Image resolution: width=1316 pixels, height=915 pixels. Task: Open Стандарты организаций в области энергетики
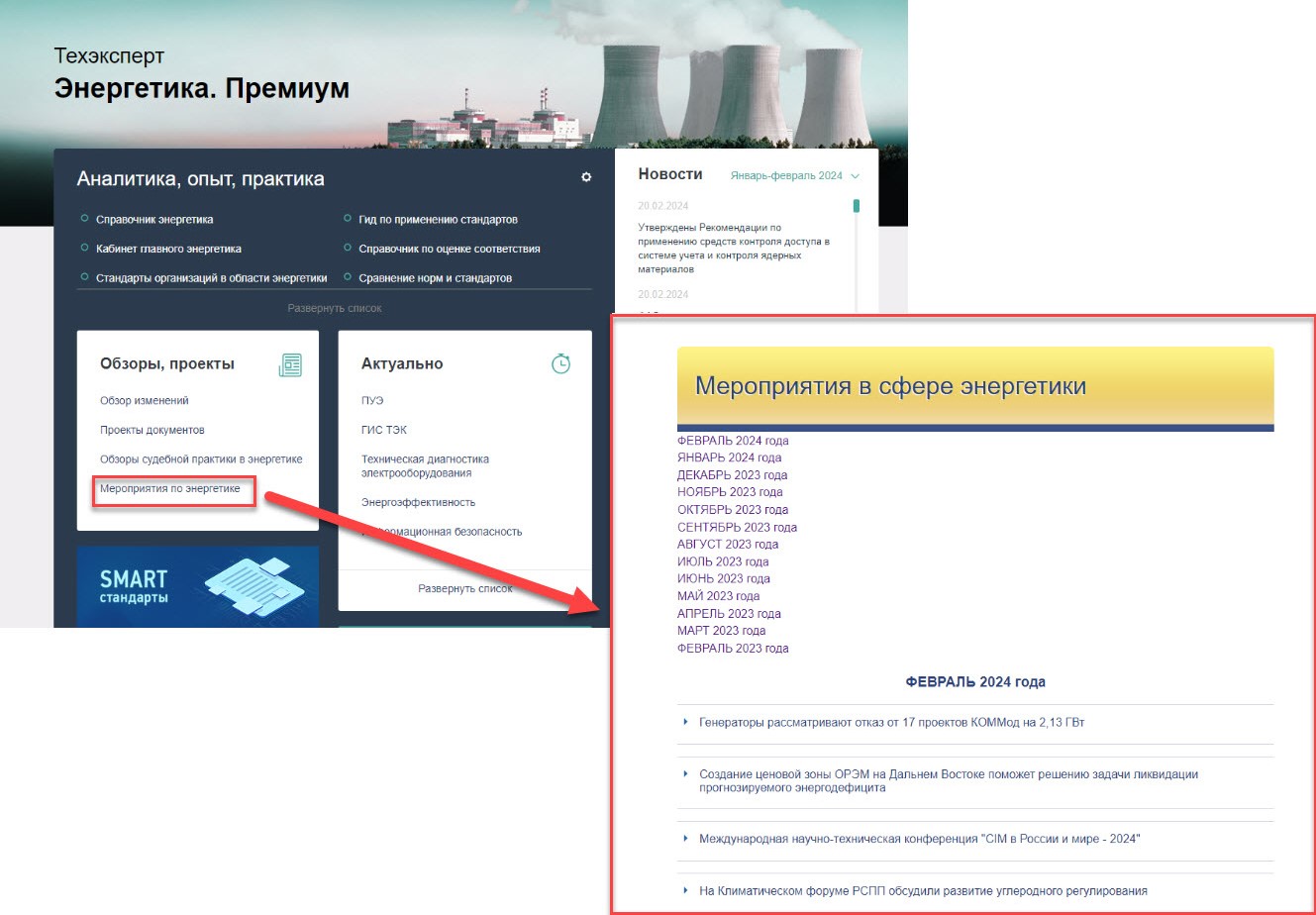(x=211, y=278)
